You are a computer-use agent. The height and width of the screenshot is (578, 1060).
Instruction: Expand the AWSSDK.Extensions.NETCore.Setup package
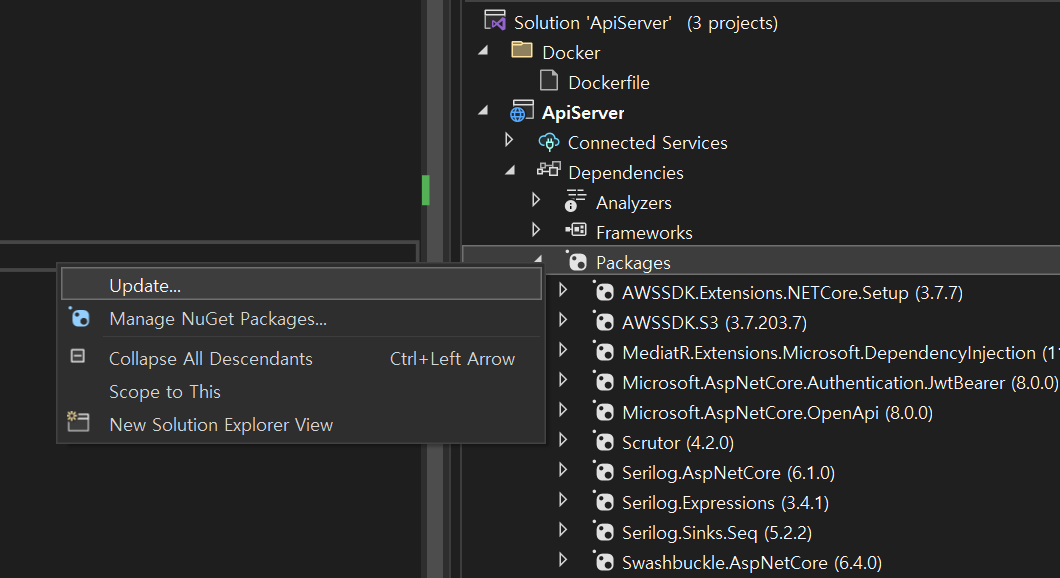point(562,290)
